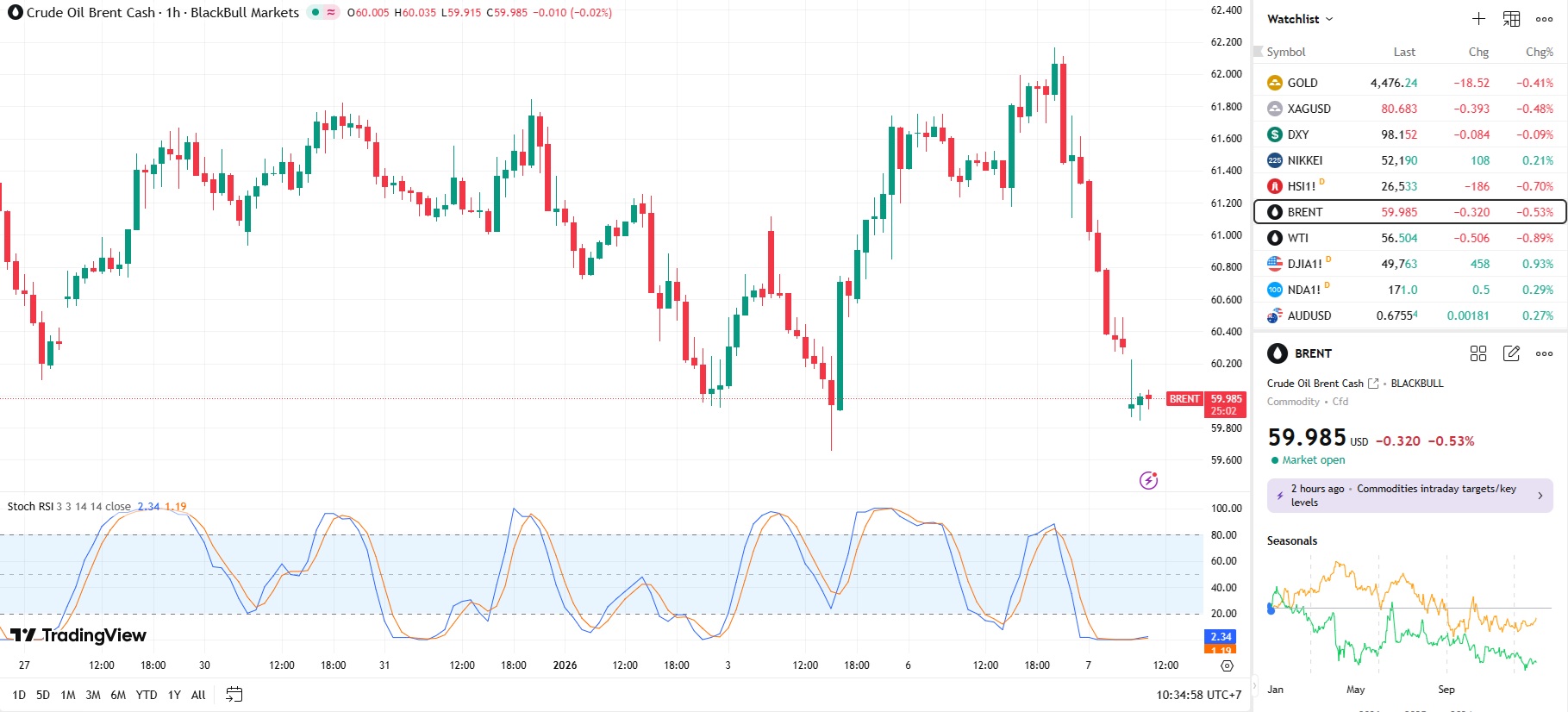Open the watchlist advanced view table icon
Image resolution: width=1568 pixels, height=712 pixels.
pyautogui.click(x=1511, y=19)
